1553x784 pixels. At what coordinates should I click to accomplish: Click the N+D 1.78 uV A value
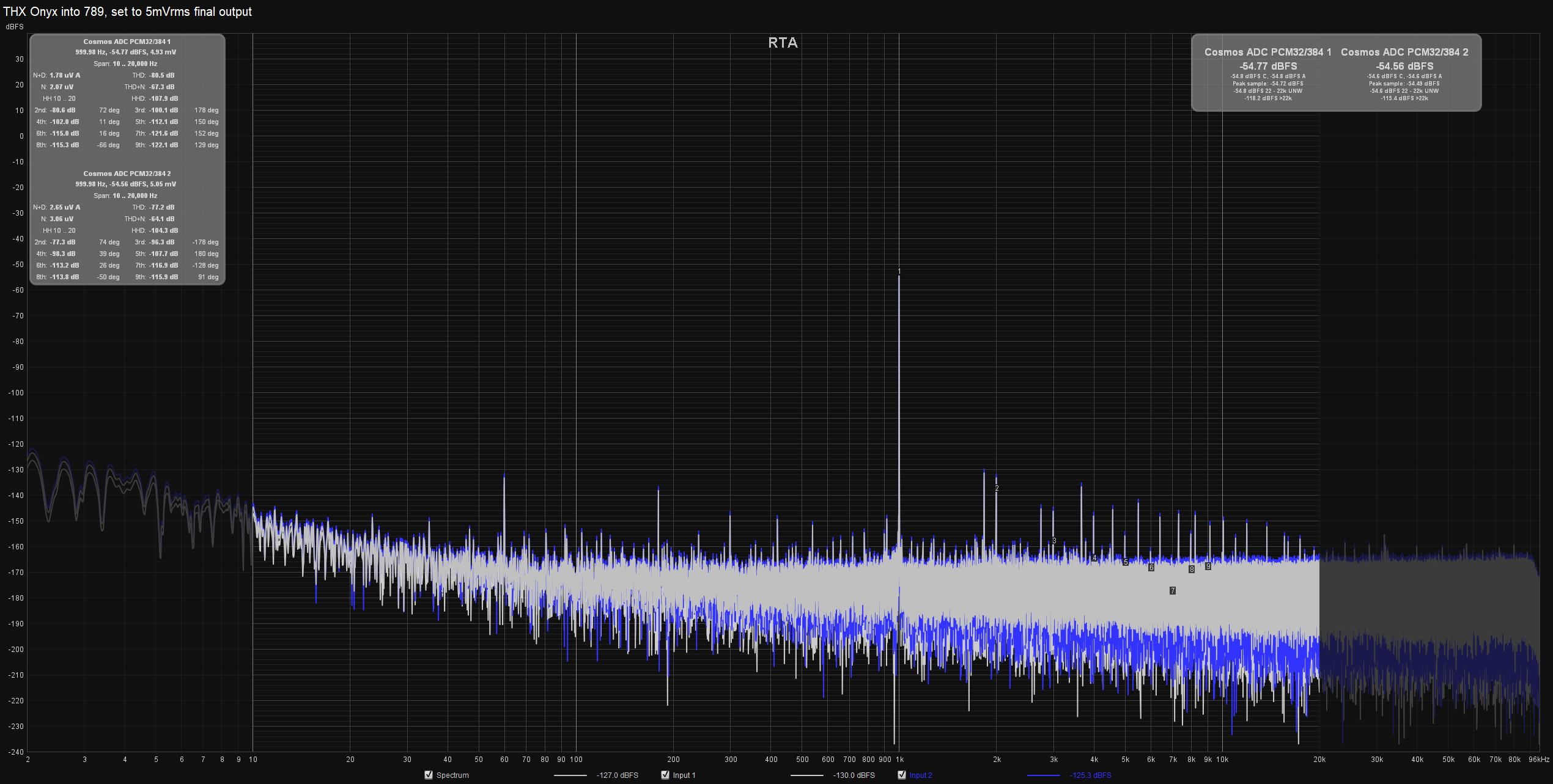point(65,76)
